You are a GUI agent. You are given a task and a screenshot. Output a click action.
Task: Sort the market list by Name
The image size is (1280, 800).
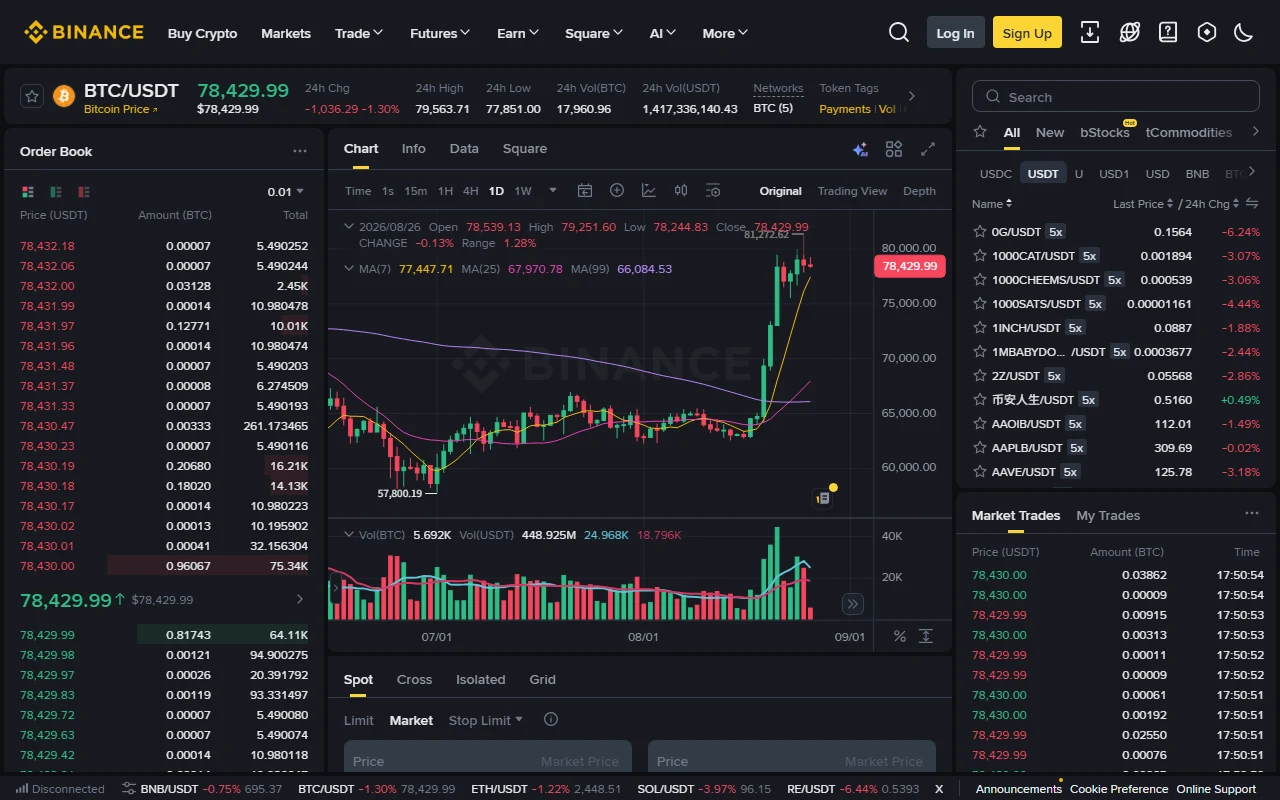(992, 203)
